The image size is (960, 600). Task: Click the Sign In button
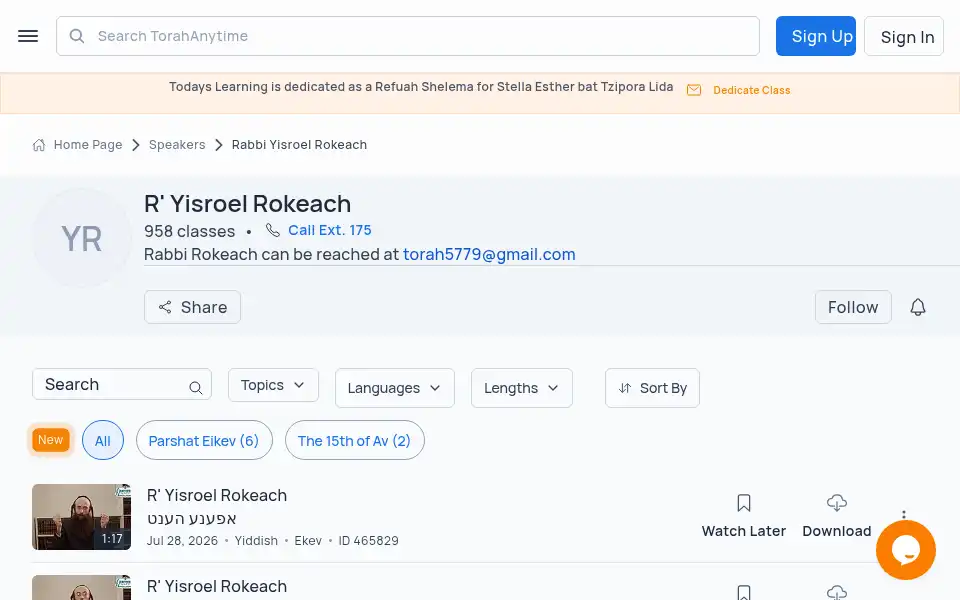[x=904, y=37]
